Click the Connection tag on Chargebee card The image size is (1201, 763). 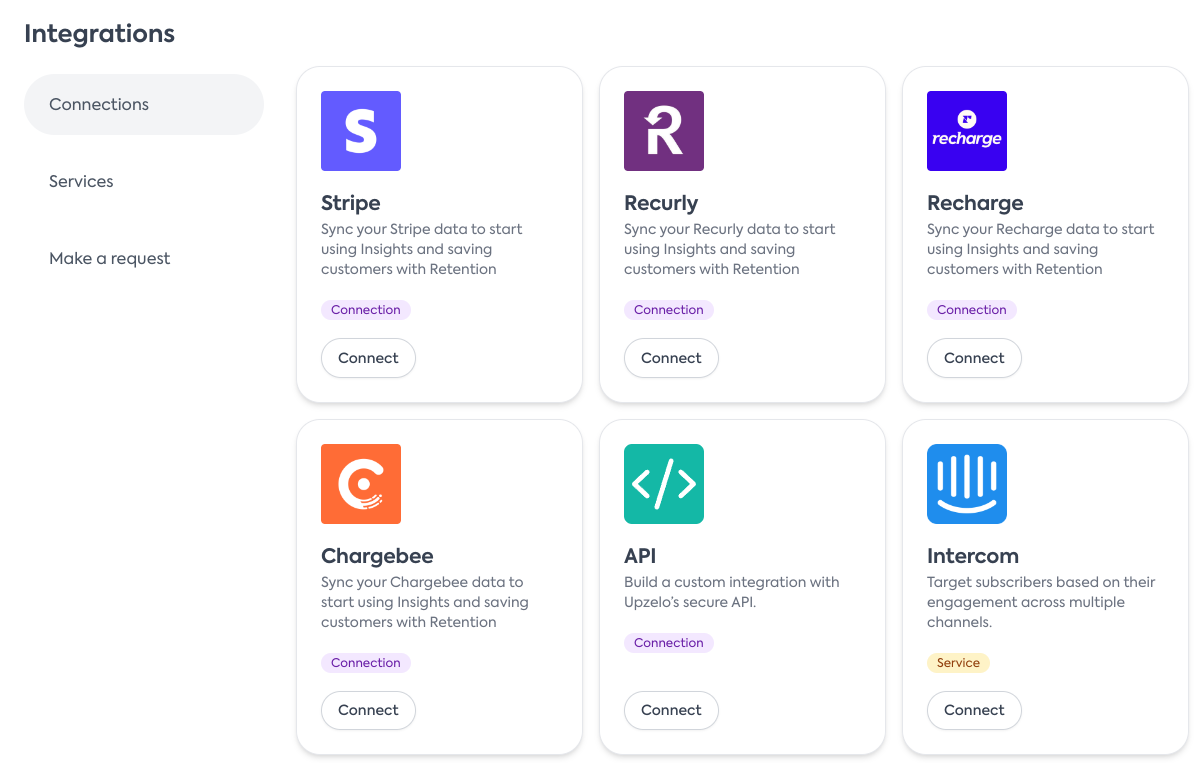[366, 663]
